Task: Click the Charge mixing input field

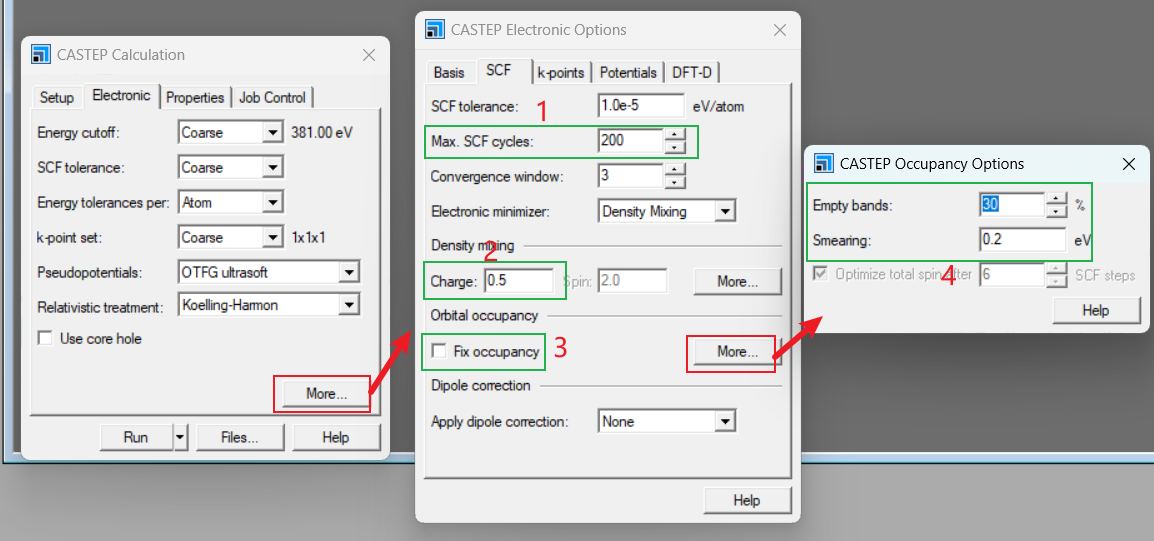Action: coord(519,281)
